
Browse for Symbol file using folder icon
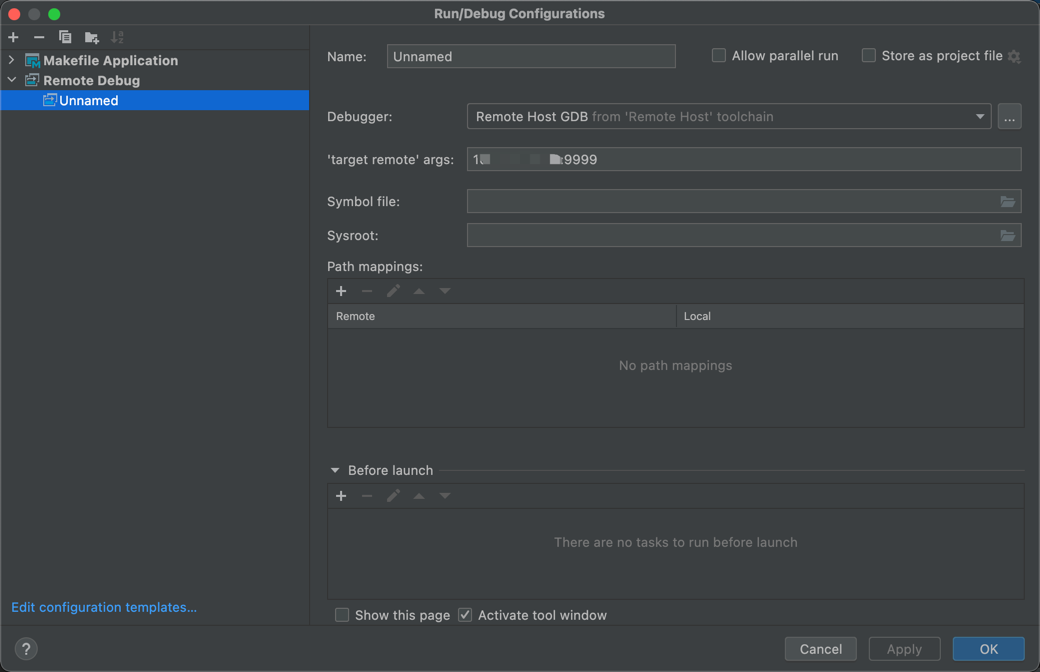coord(1008,202)
